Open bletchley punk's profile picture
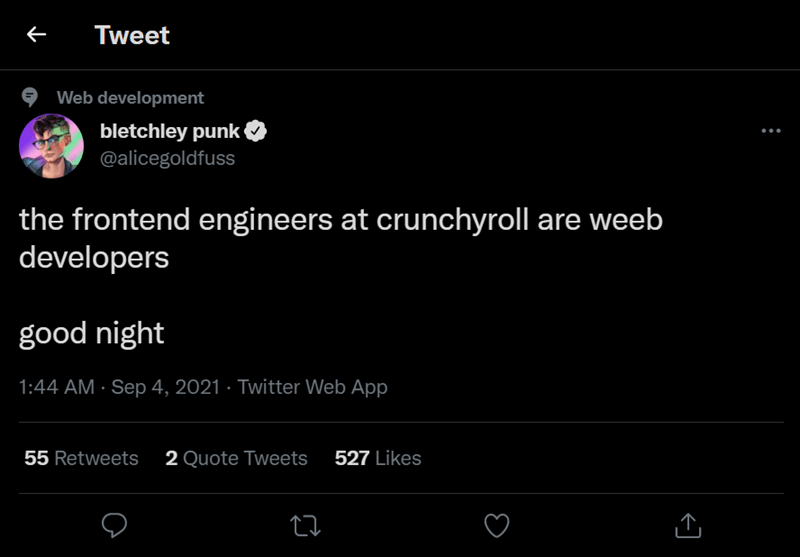This screenshot has width=800, height=557. (50, 146)
